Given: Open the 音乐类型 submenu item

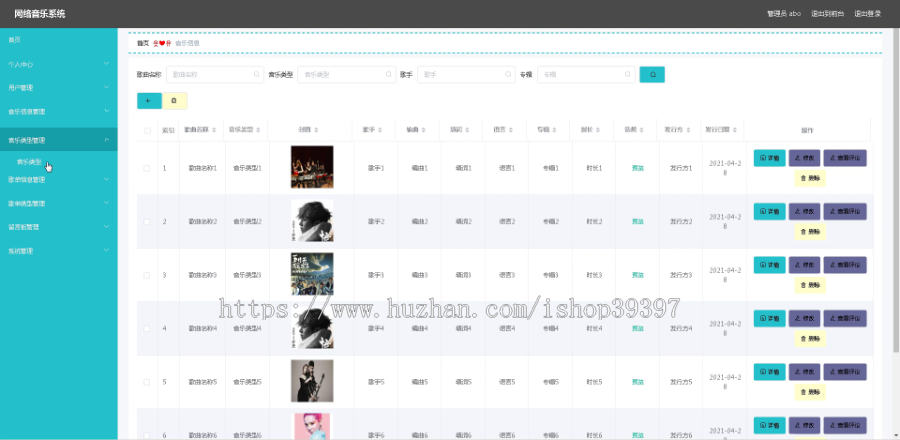Looking at the screenshot, I should pos(29,162).
